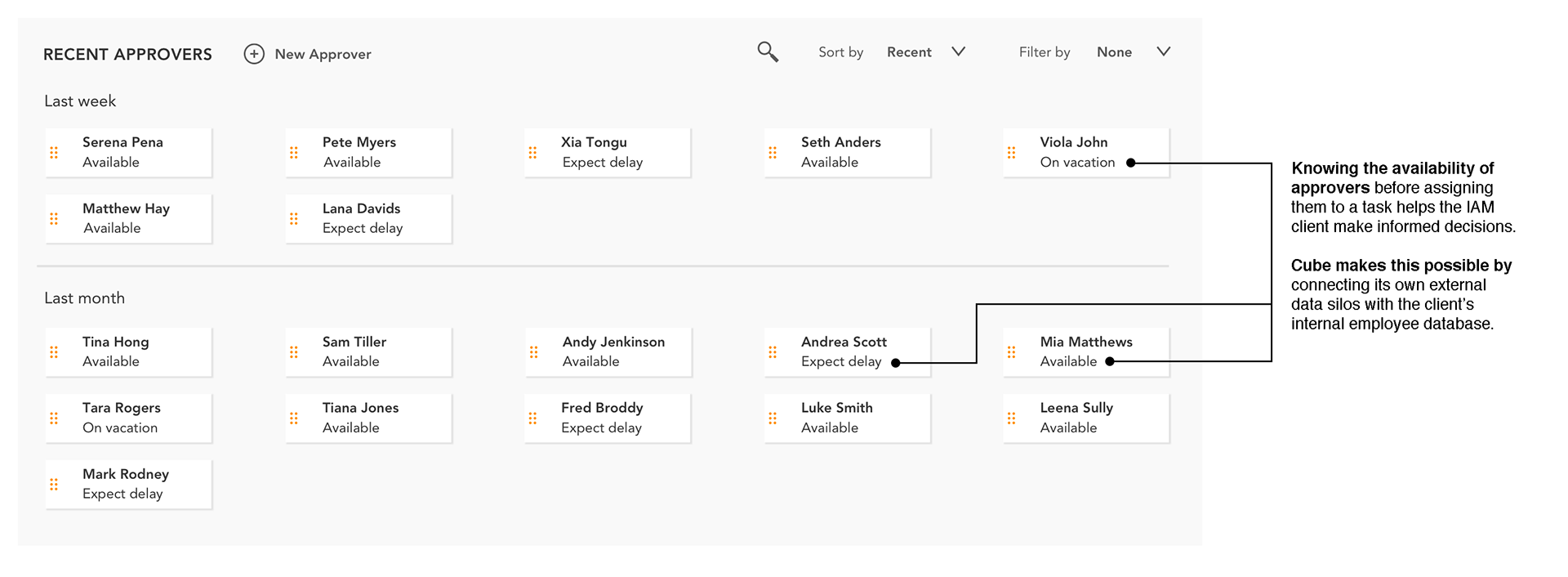Viewport: 1568px width, 577px height.
Task: Click the Fred Broddy name
Action: (x=602, y=409)
